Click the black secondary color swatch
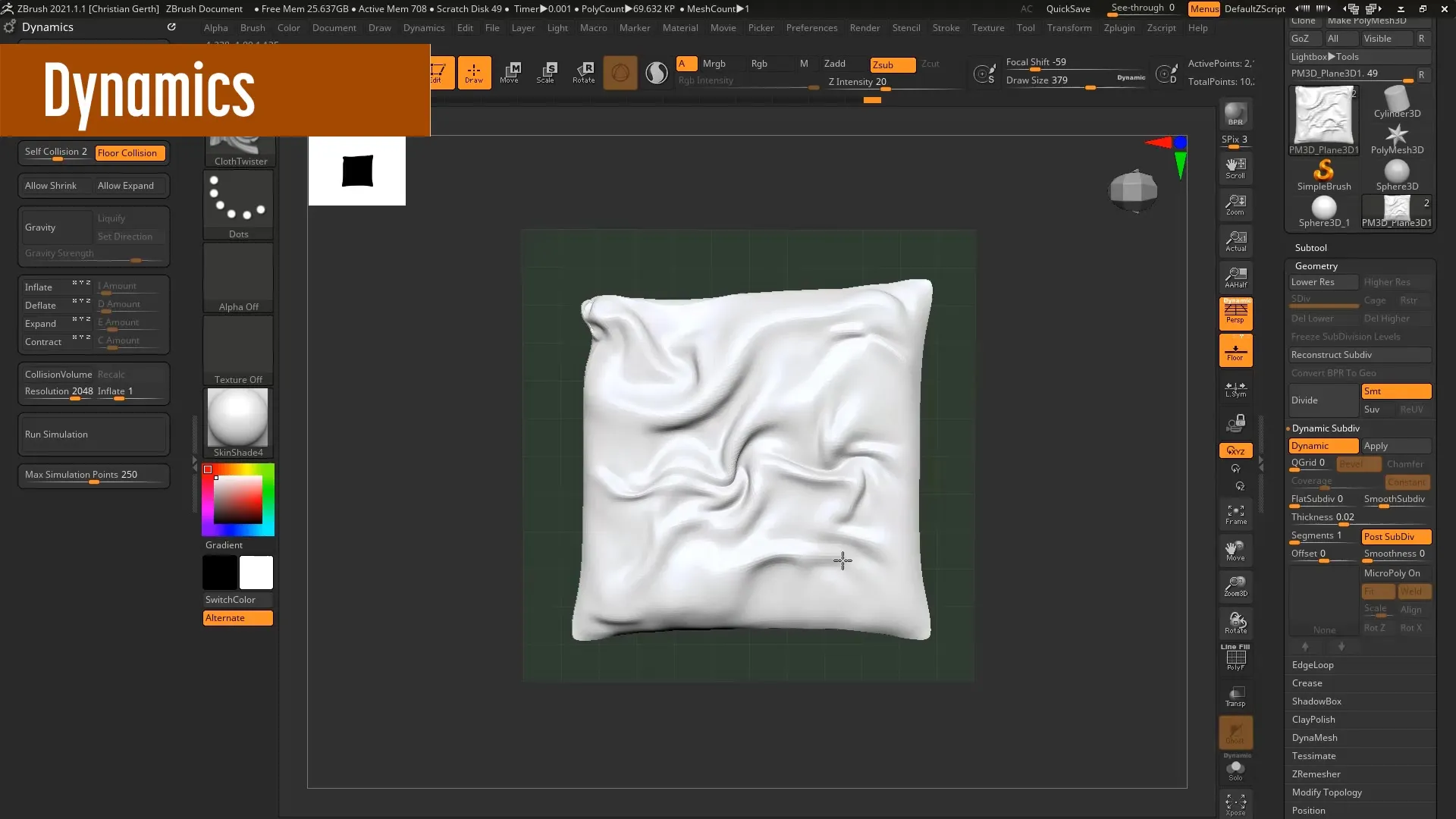 (220, 573)
